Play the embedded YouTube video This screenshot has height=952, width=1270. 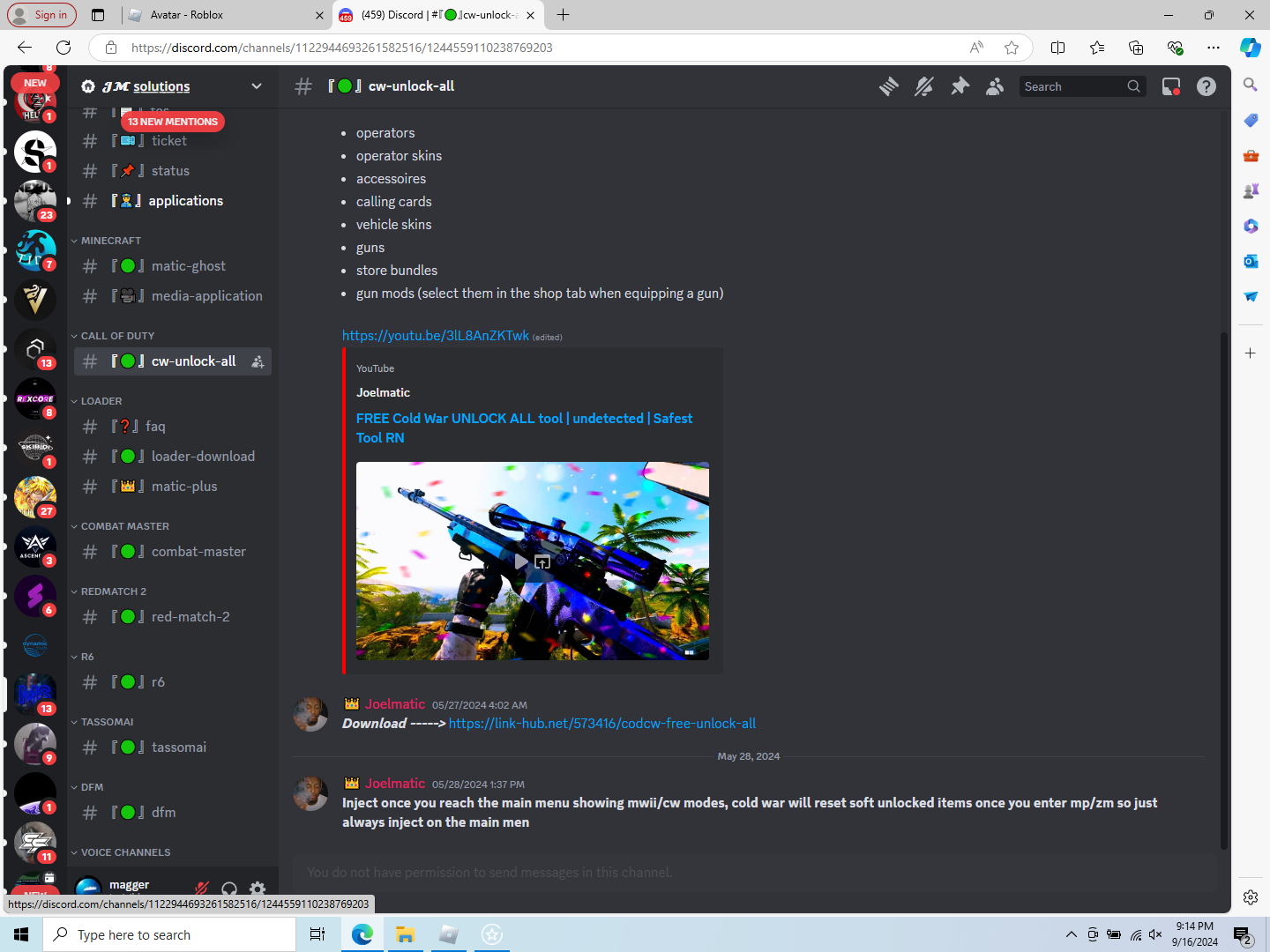click(522, 562)
